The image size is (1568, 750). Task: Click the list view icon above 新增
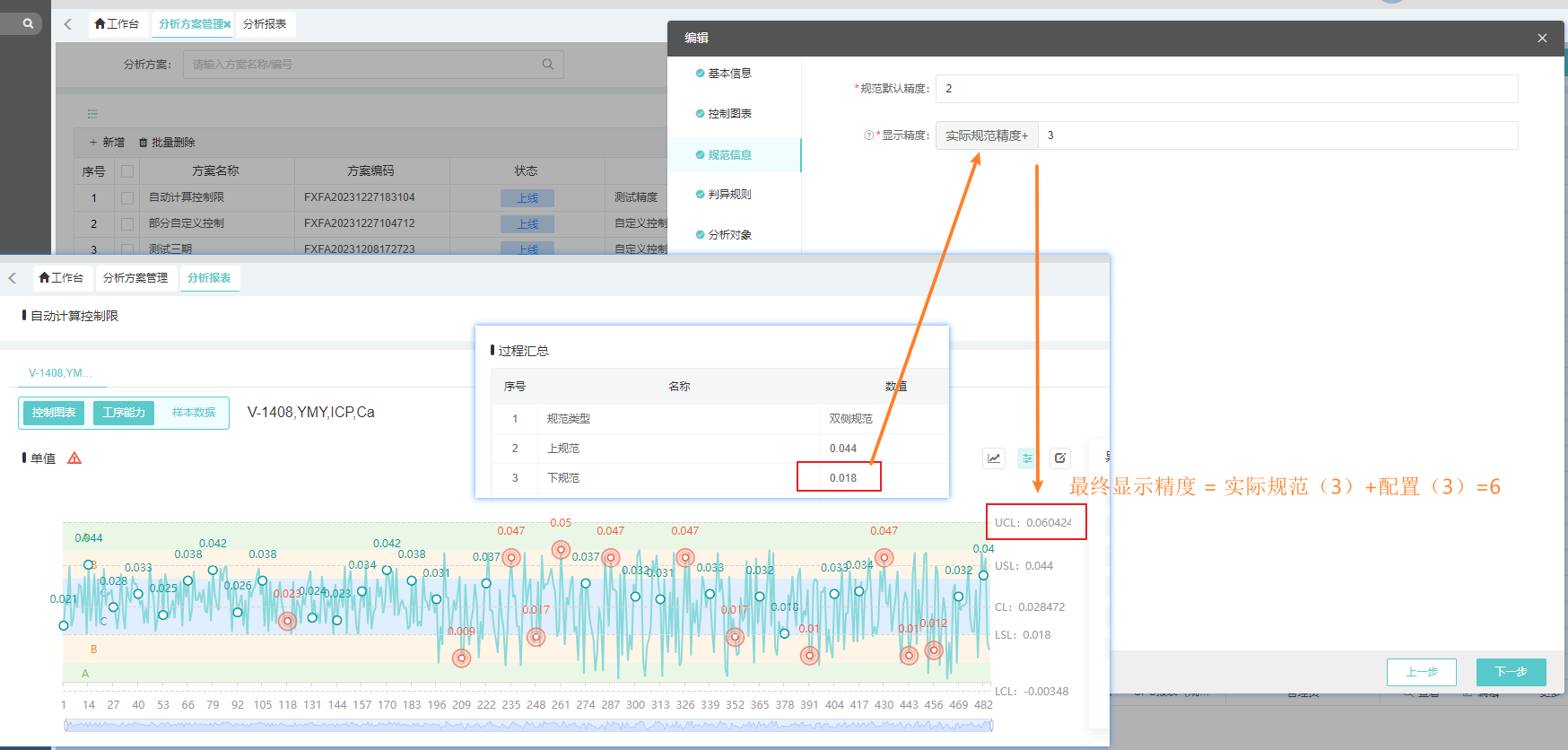[92, 114]
